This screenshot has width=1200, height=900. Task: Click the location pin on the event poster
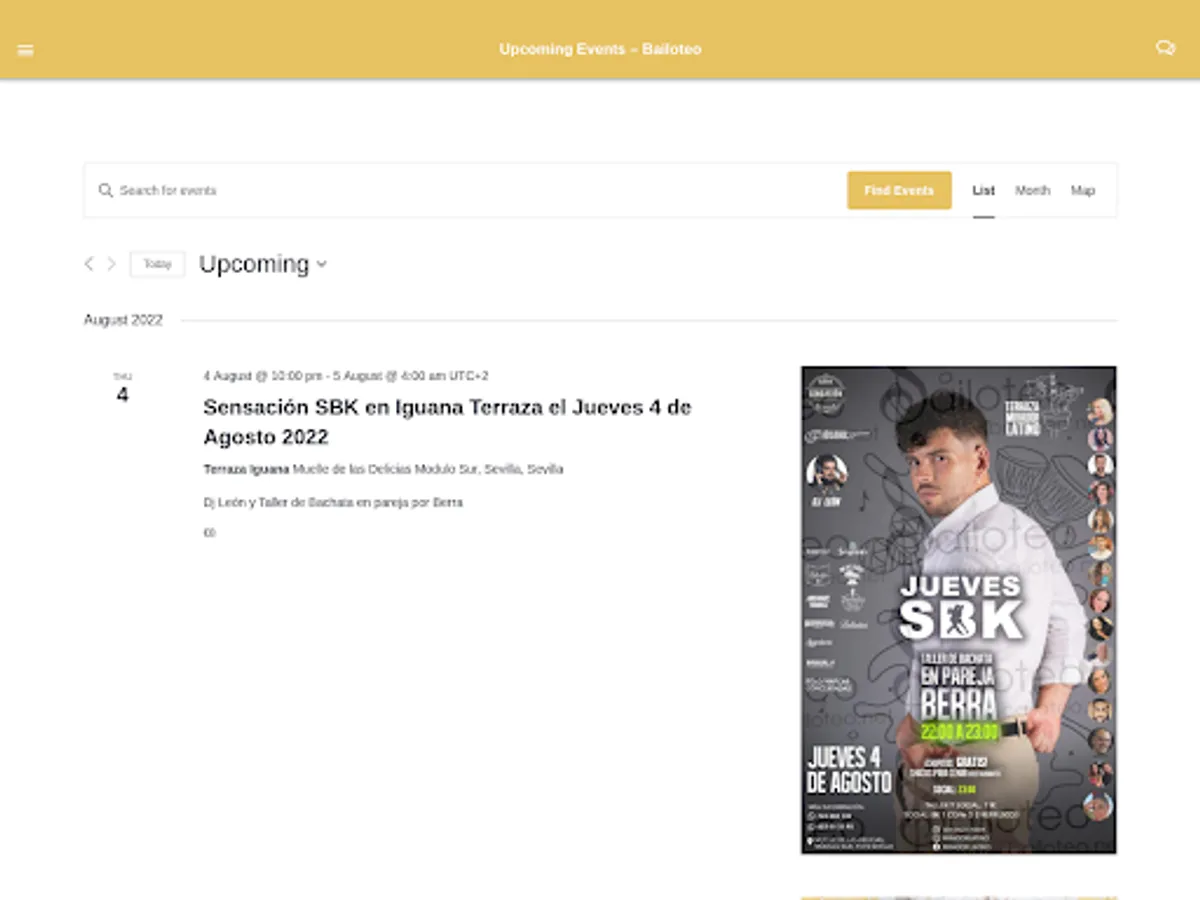(810, 841)
